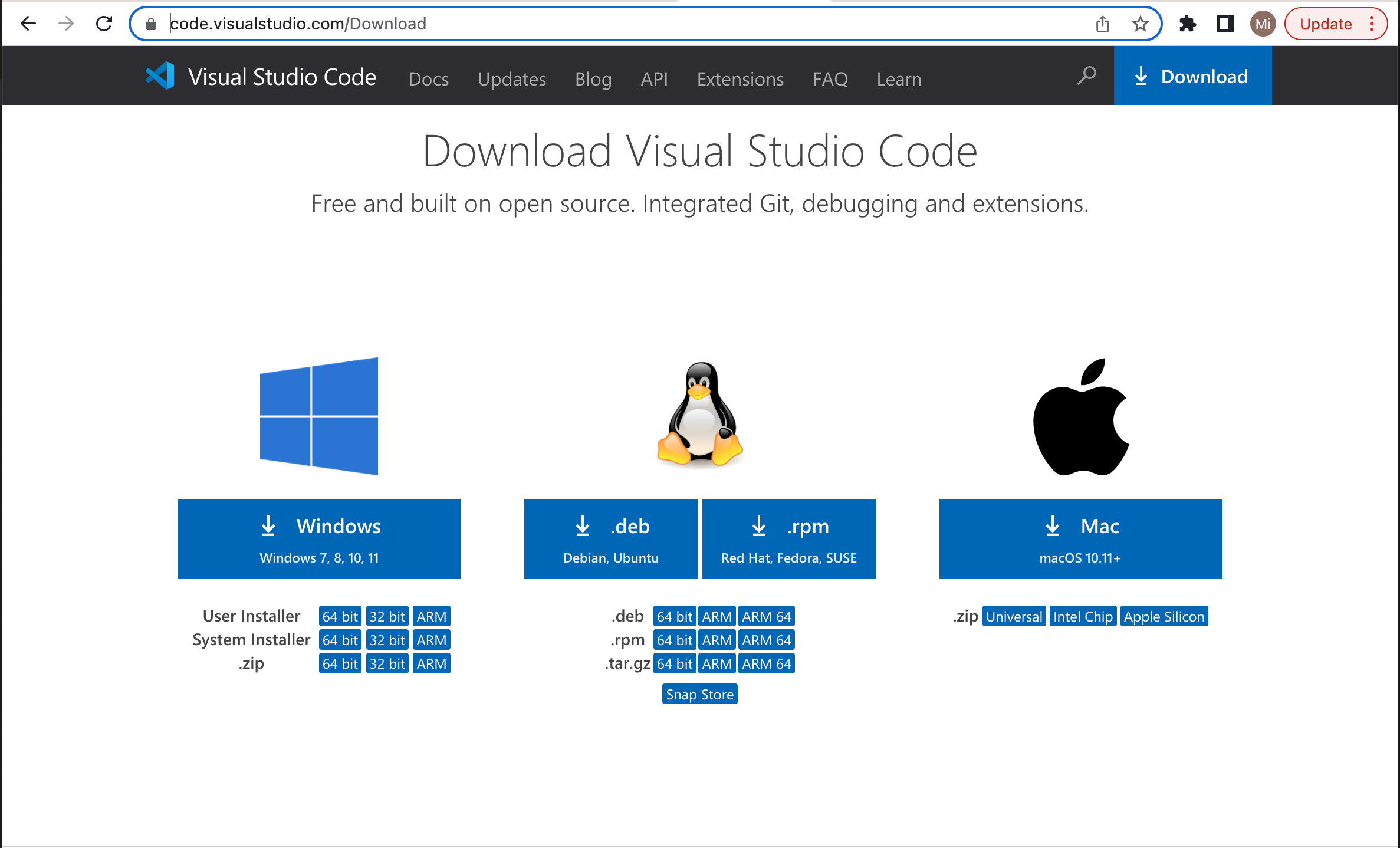Viewport: 1400px width, 848px height.
Task: Select Linux .deb ARM 64
Action: coord(767,616)
